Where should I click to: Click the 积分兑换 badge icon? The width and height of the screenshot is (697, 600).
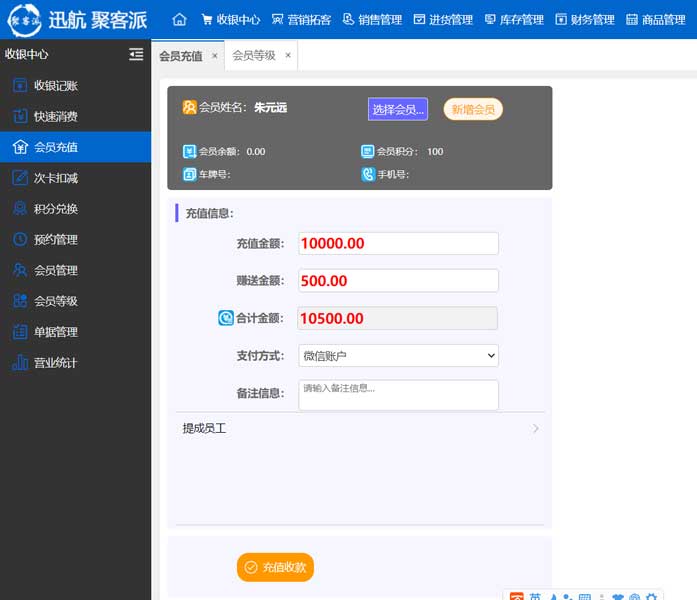pyautogui.click(x=20, y=208)
